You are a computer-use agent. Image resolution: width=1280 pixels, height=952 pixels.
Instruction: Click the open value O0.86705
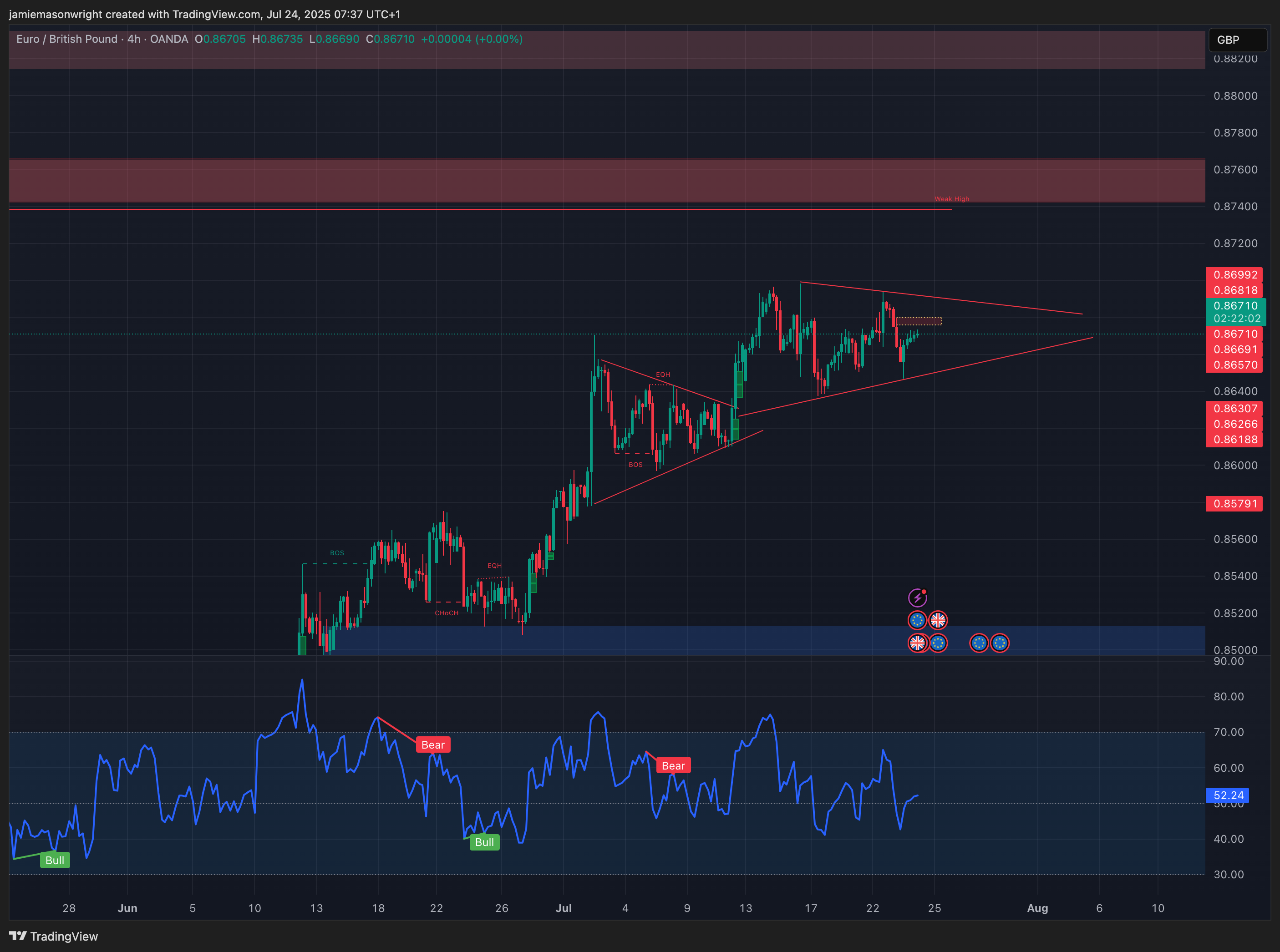pyautogui.click(x=220, y=39)
